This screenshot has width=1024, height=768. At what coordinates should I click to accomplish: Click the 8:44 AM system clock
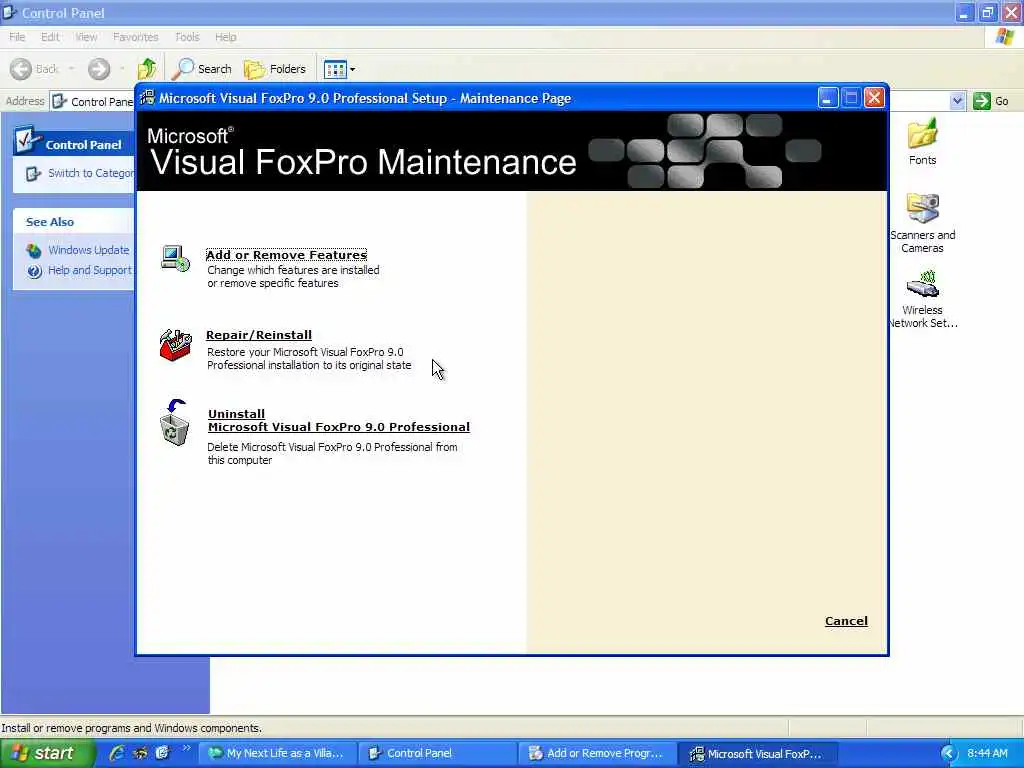pos(987,754)
